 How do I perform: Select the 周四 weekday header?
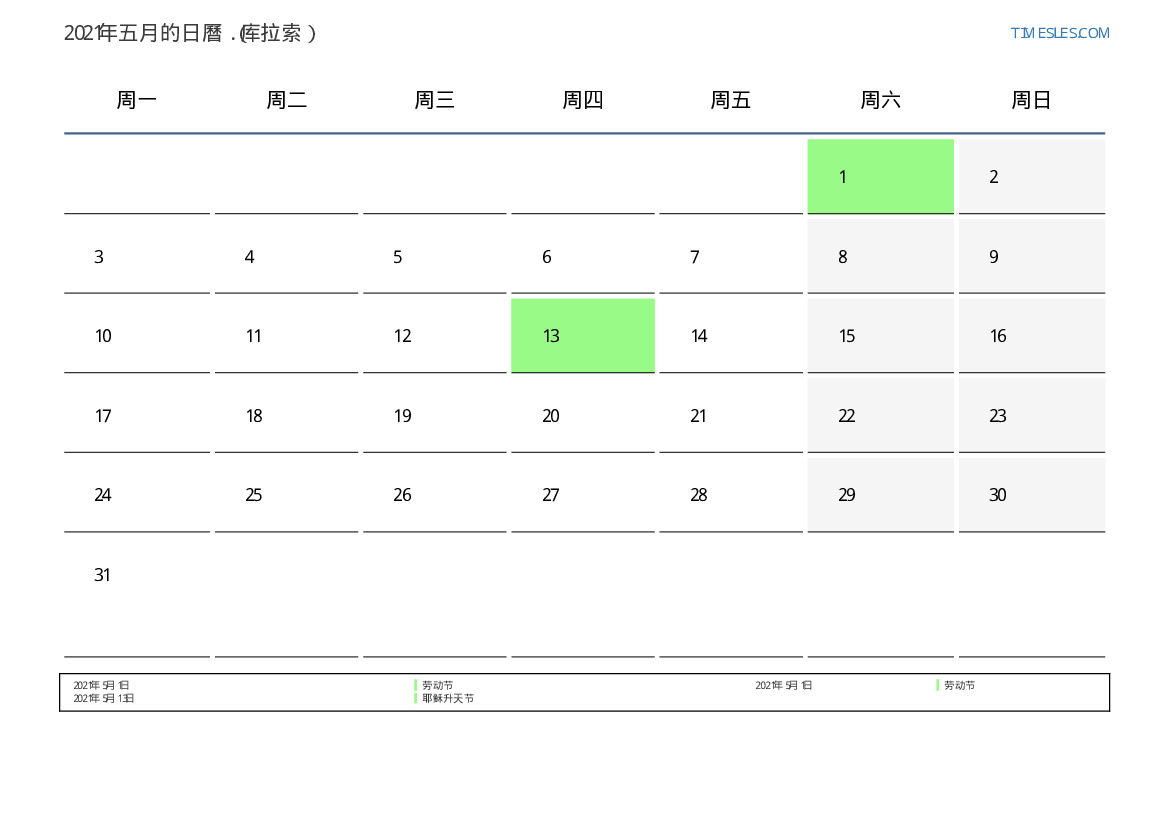pos(583,100)
